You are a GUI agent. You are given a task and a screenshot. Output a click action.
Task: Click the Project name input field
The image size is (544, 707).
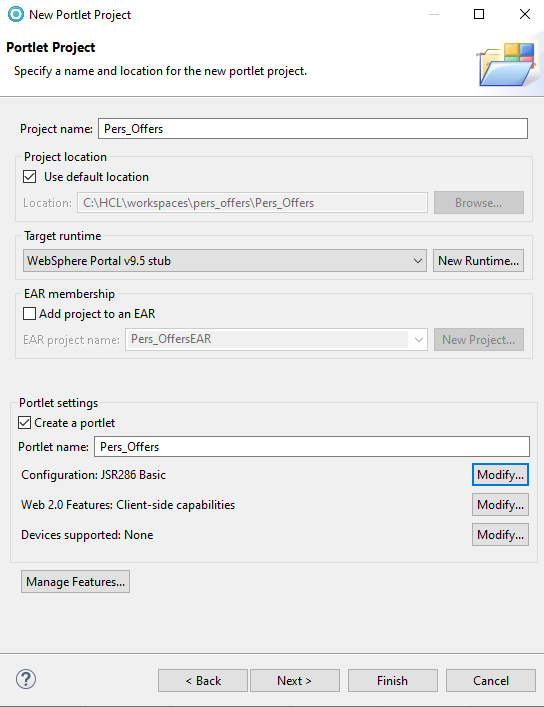[x=313, y=129]
